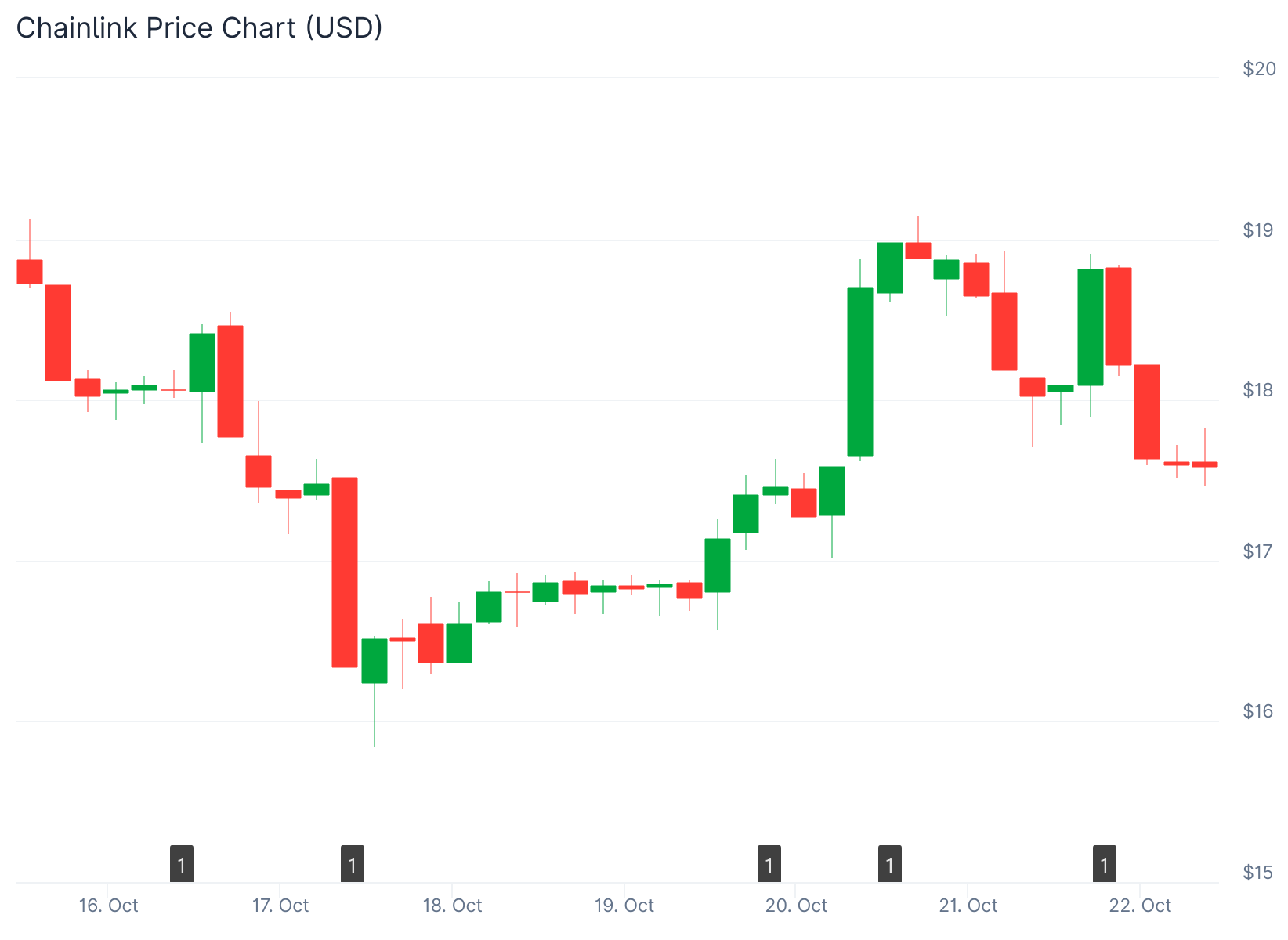Open the event marker just before 22 Oct
The width and height of the screenshot is (1288, 940).
[x=1105, y=864]
